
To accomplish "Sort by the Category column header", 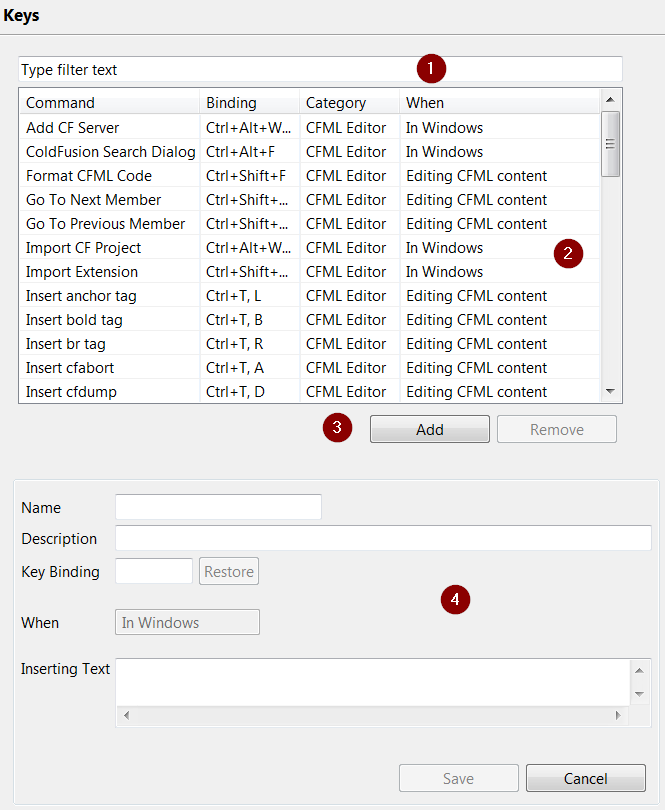I will pyautogui.click(x=349, y=102).
